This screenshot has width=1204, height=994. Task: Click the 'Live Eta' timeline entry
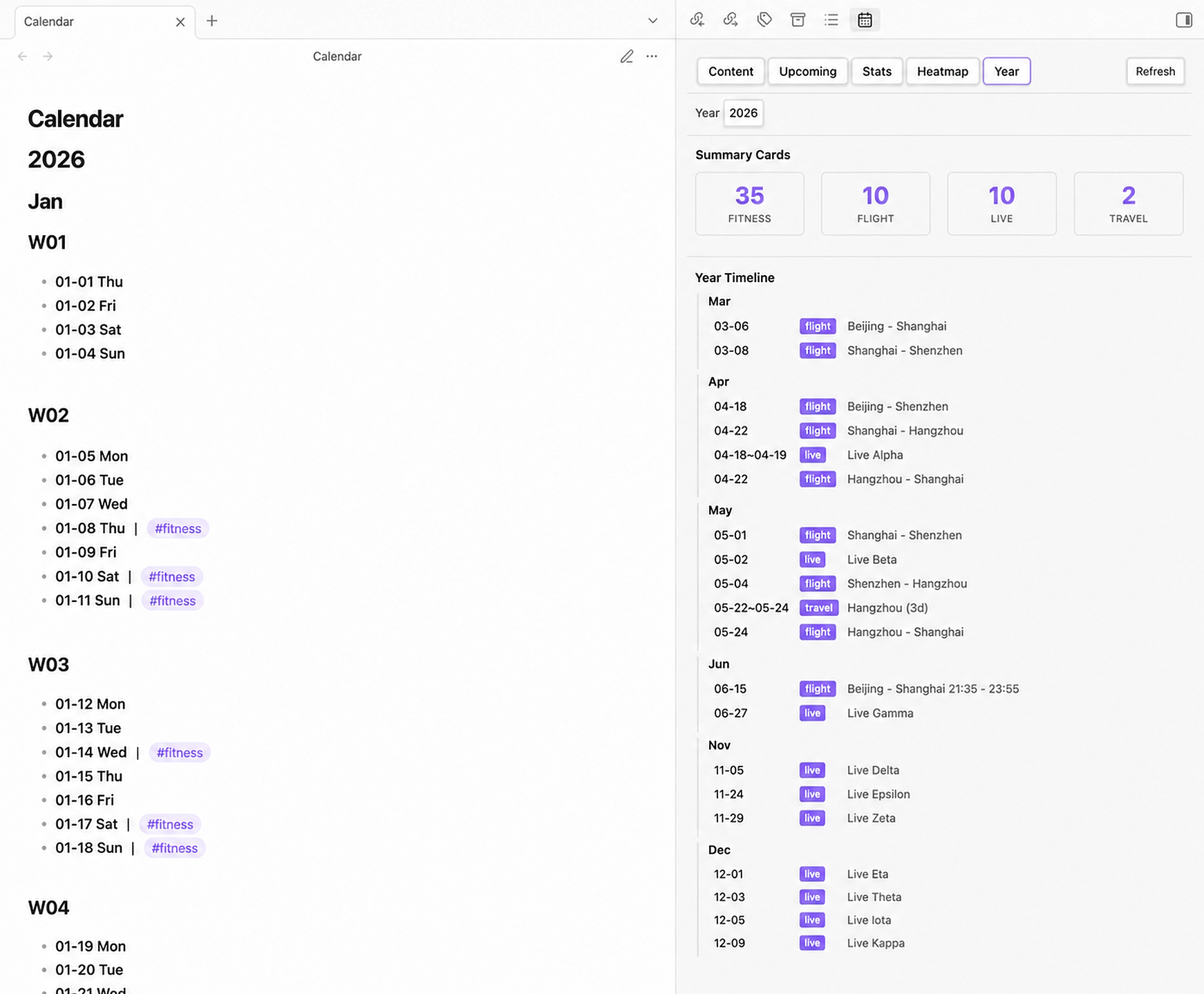(867, 874)
